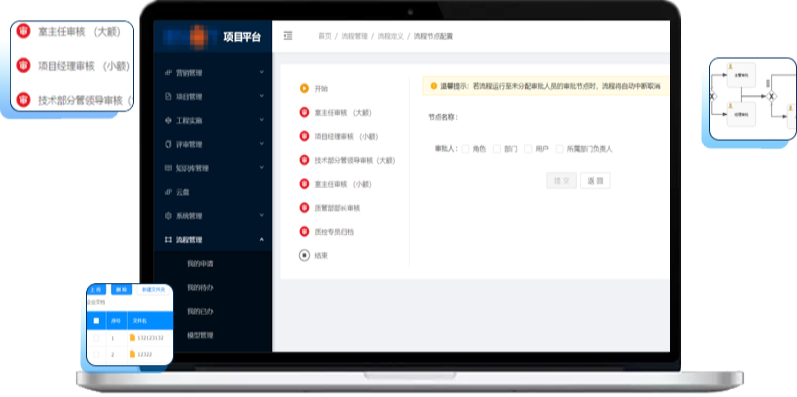Select the 质控专员归档 node icon
Viewport: 797px width, 397px height.
click(x=304, y=232)
